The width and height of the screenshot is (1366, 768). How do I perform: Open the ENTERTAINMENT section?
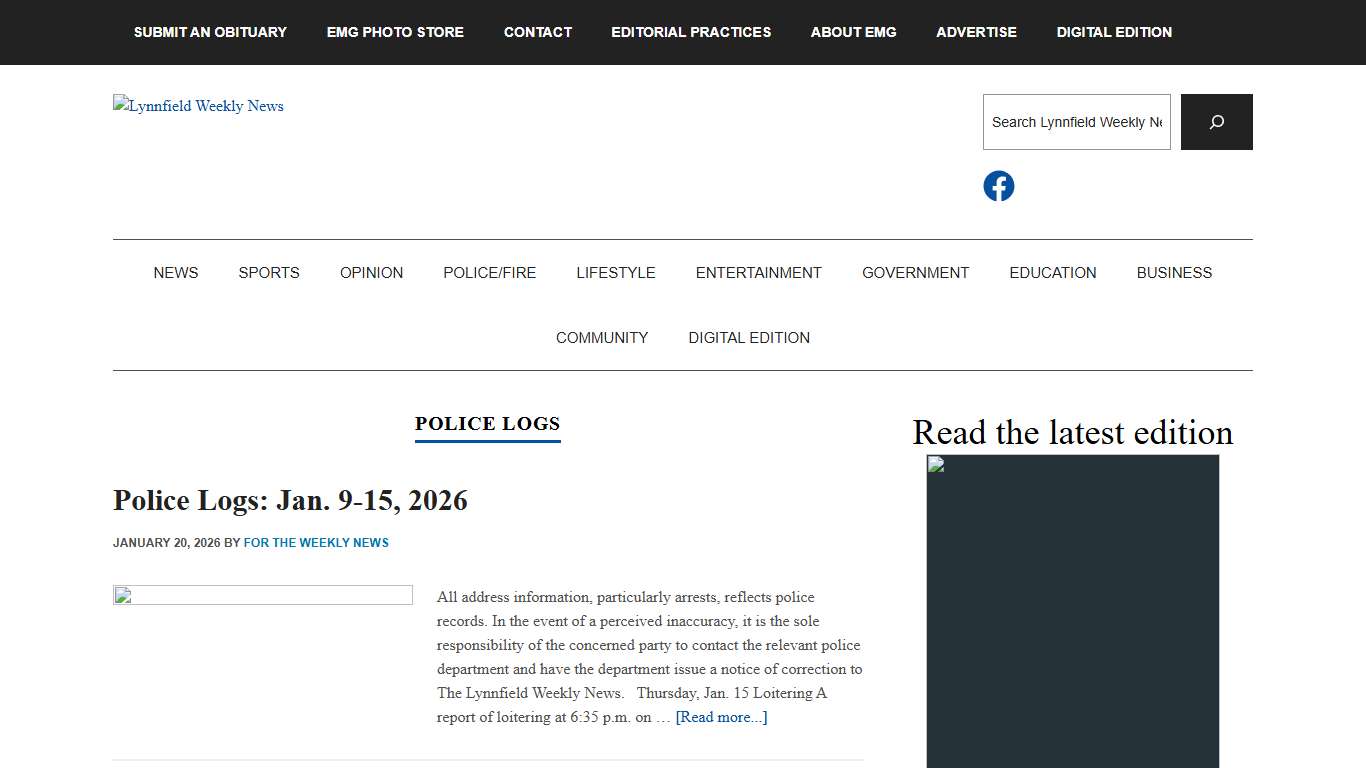[758, 272]
